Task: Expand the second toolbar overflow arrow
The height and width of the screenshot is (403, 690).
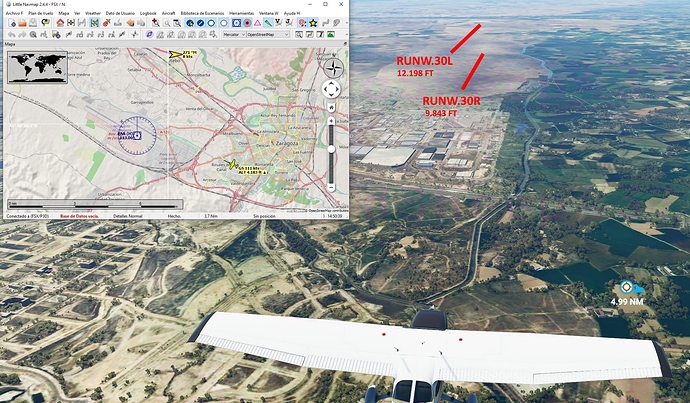Action: (x=346, y=34)
